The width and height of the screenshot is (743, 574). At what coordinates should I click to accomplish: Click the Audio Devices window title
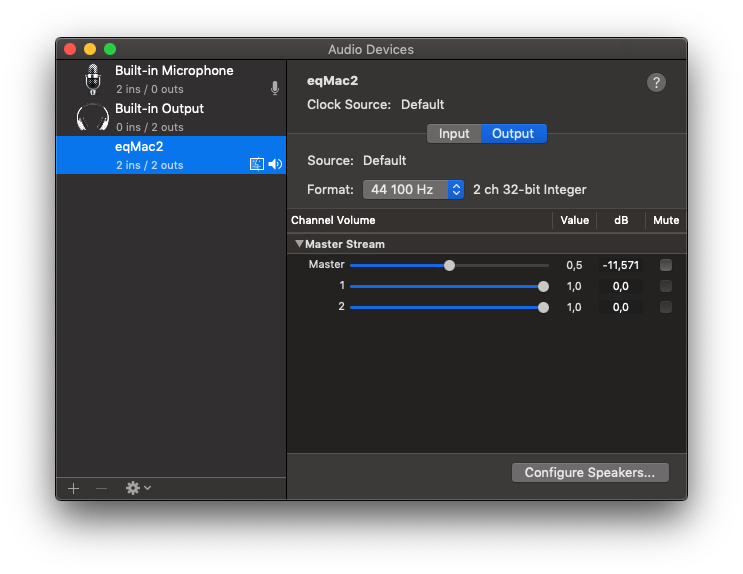[x=371, y=49]
